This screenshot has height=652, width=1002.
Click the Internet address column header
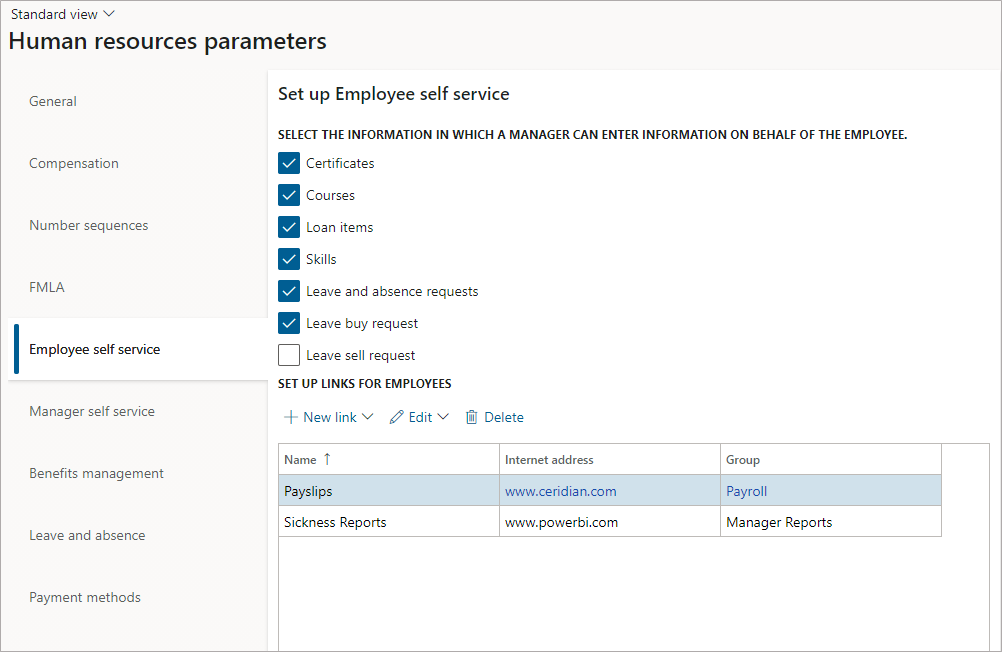pos(549,460)
